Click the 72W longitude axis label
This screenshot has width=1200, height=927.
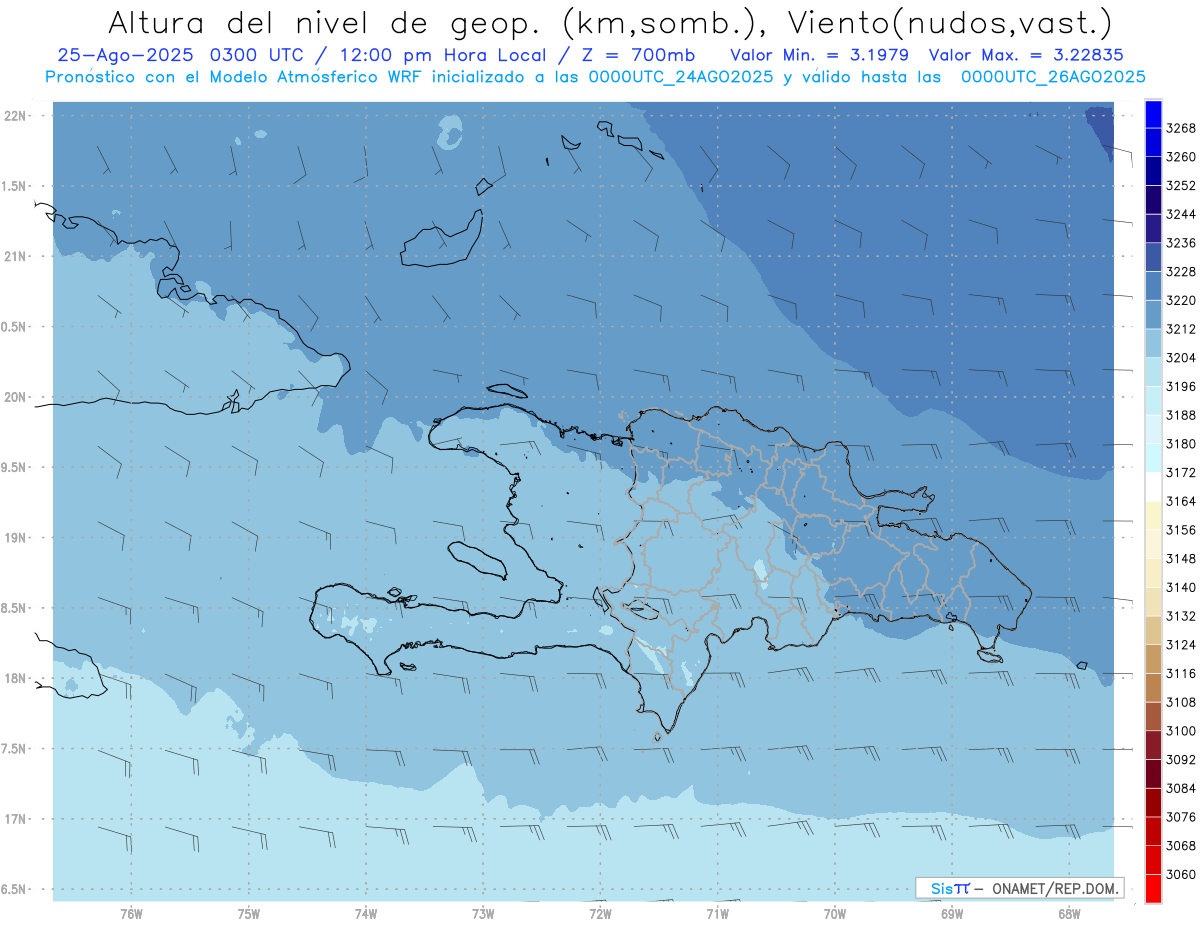point(600,914)
